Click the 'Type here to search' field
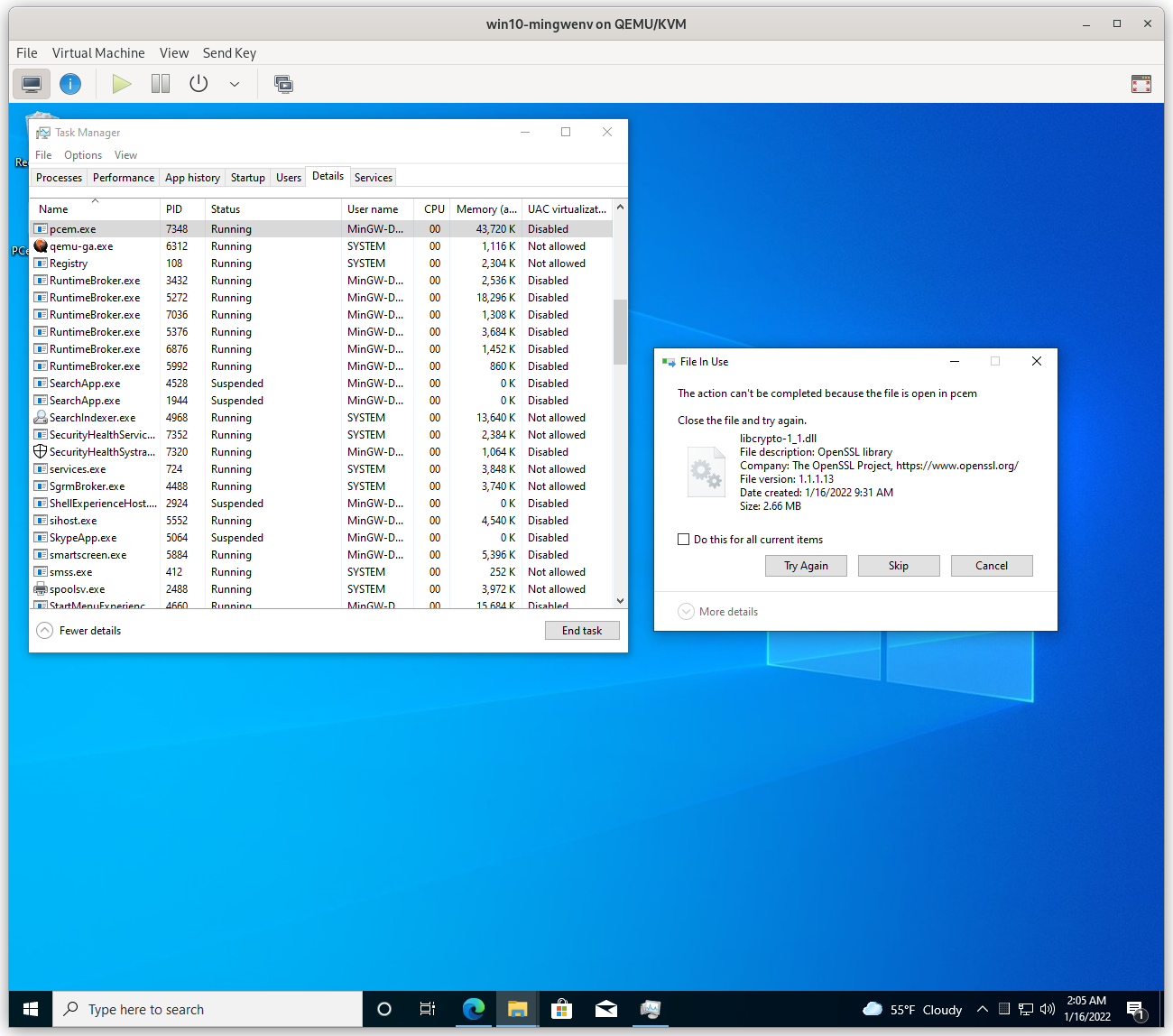Screen dimensions: 1173x1036 [208, 1009]
